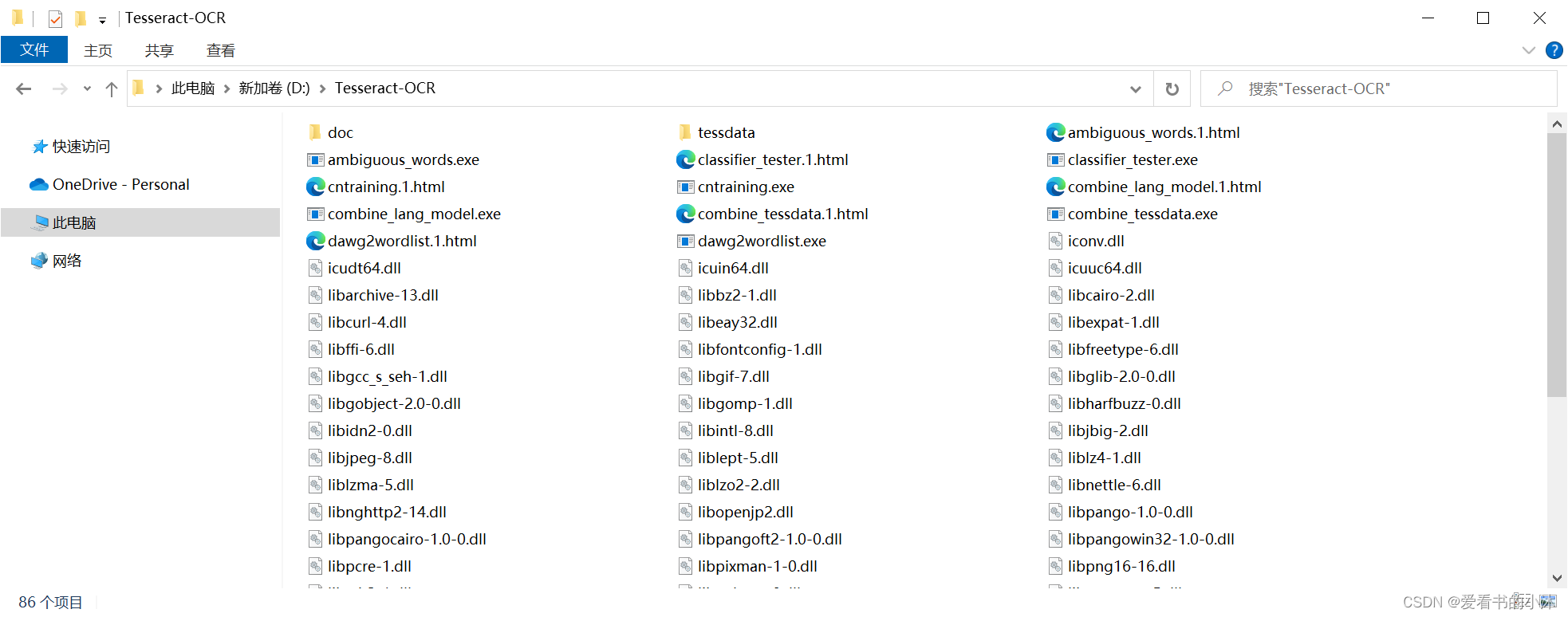Select libpng16-16.dll file name

coord(1121,566)
